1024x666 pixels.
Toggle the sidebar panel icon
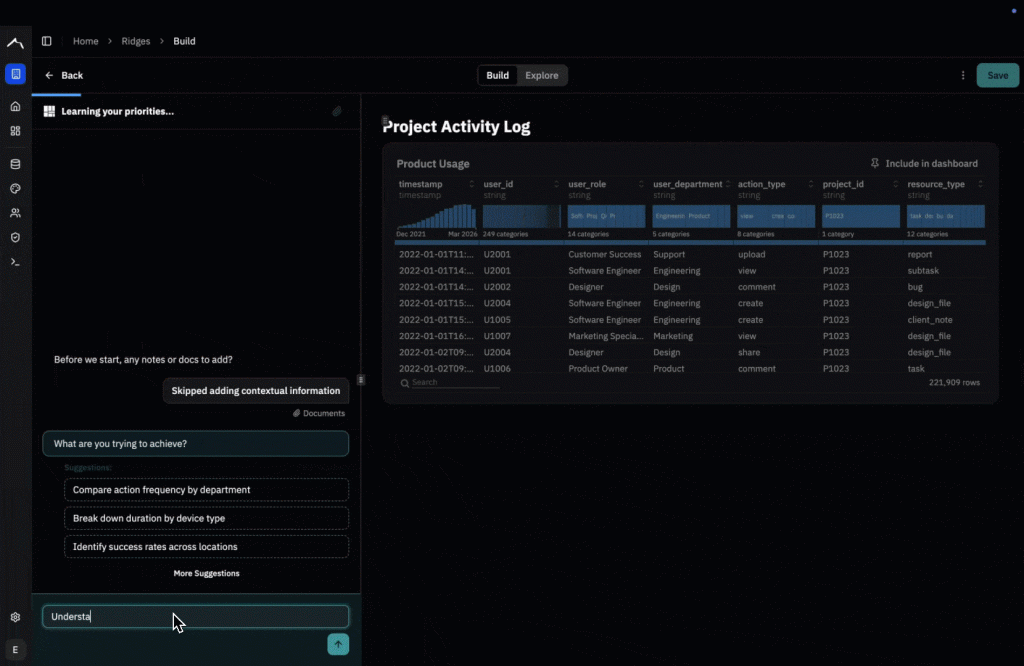pos(47,41)
